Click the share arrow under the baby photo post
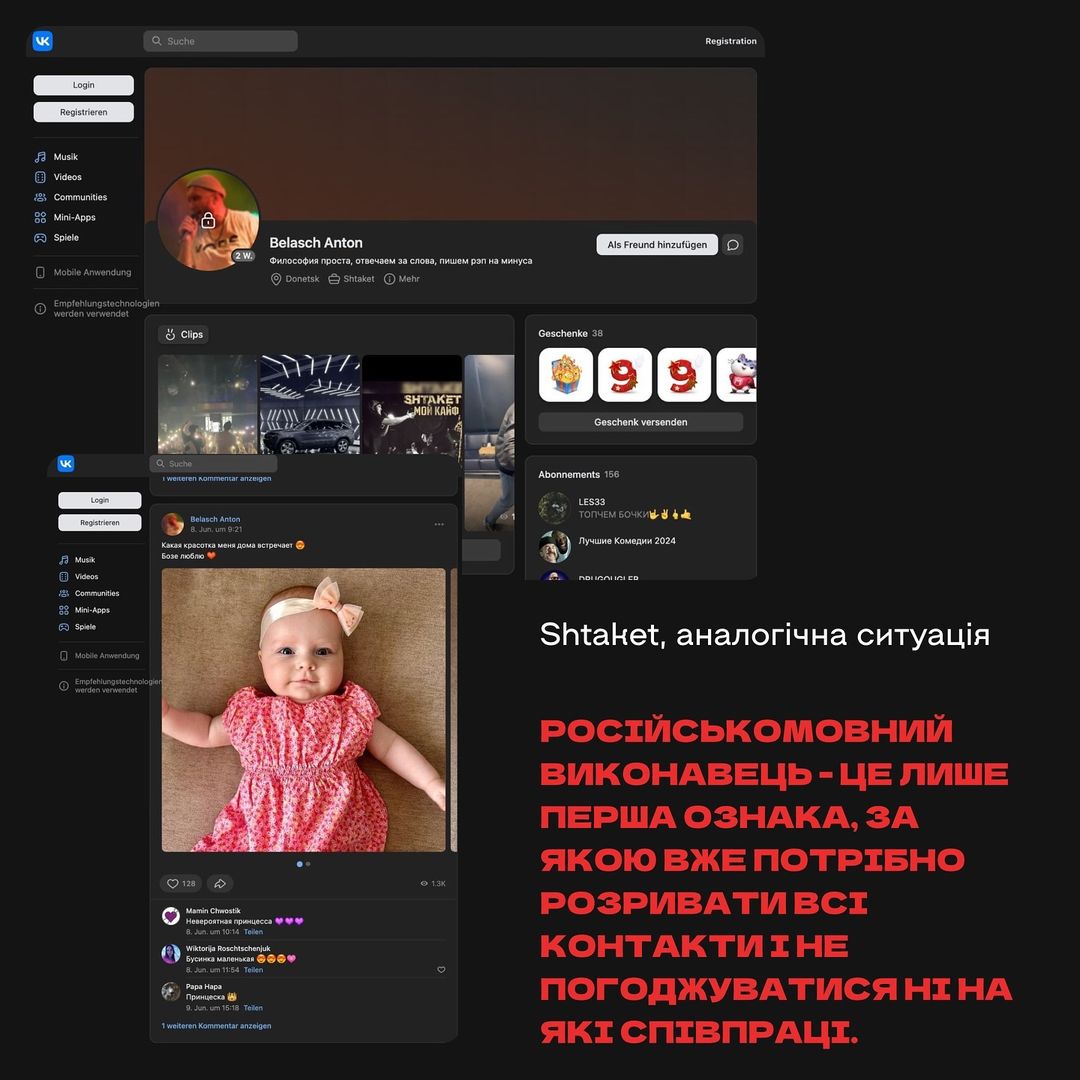Screen dimensions: 1080x1080 219,883
